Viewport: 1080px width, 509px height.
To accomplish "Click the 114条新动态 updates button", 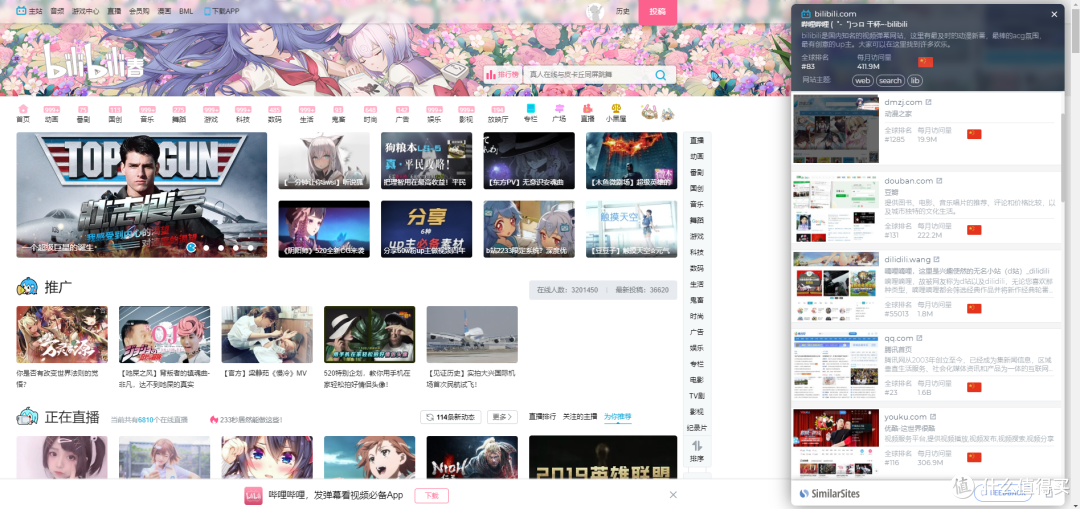I will pyautogui.click(x=448, y=417).
